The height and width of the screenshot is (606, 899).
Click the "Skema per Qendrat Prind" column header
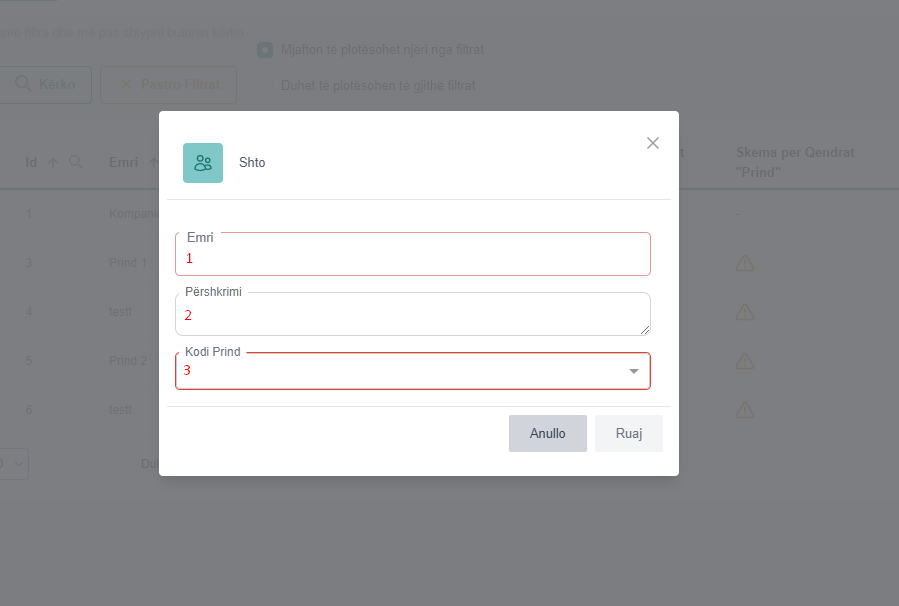coord(795,162)
